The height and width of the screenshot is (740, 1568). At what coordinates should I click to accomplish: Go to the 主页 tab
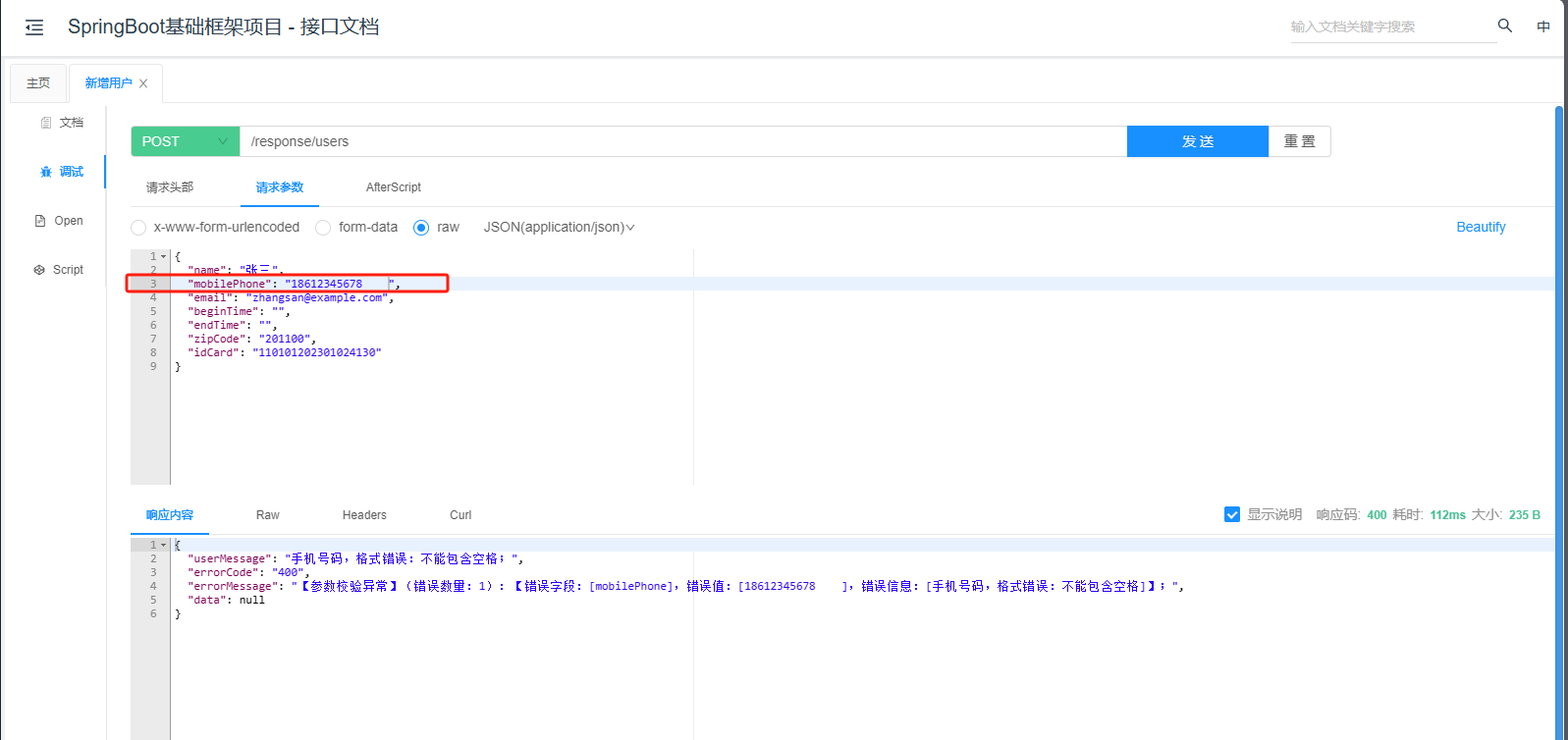tap(38, 83)
